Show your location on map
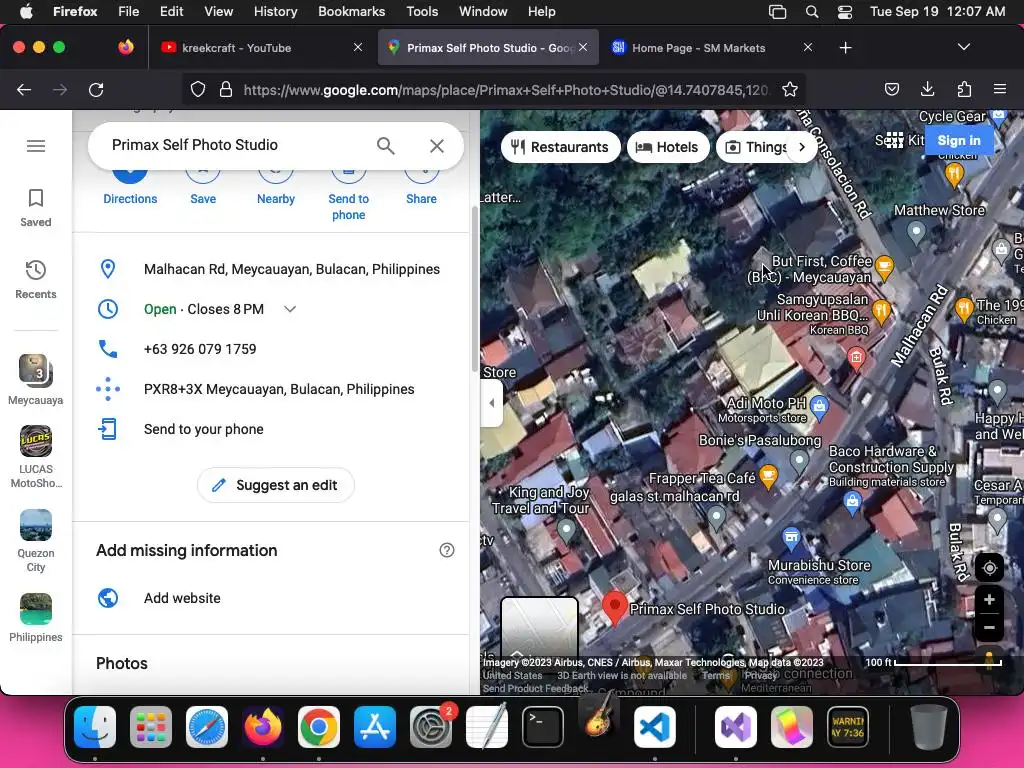This screenshot has width=1024, height=768. pyautogui.click(x=989, y=568)
